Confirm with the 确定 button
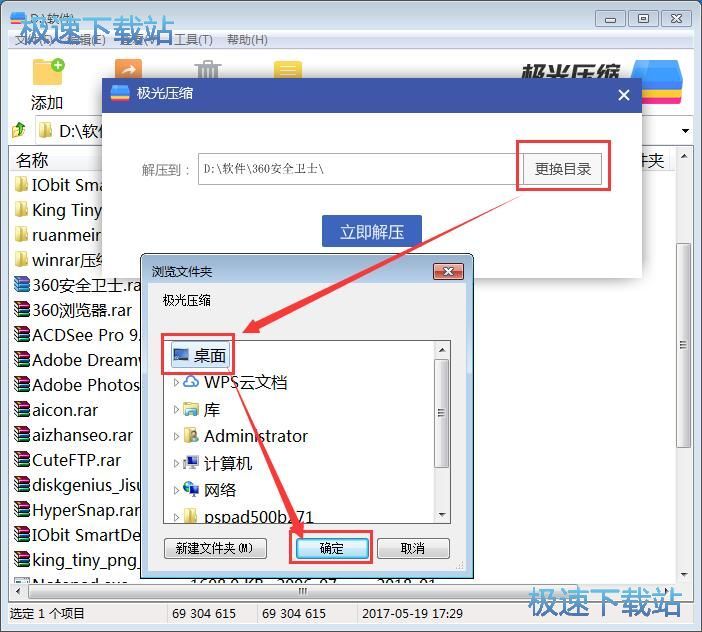The width and height of the screenshot is (702, 632). [x=332, y=548]
